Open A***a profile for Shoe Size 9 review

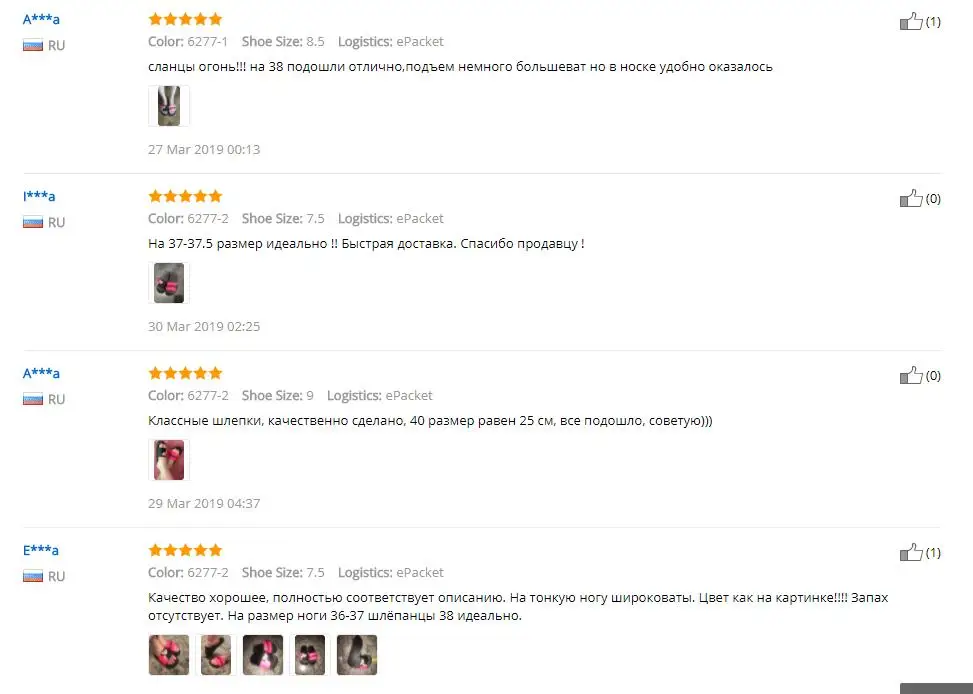click(41, 373)
